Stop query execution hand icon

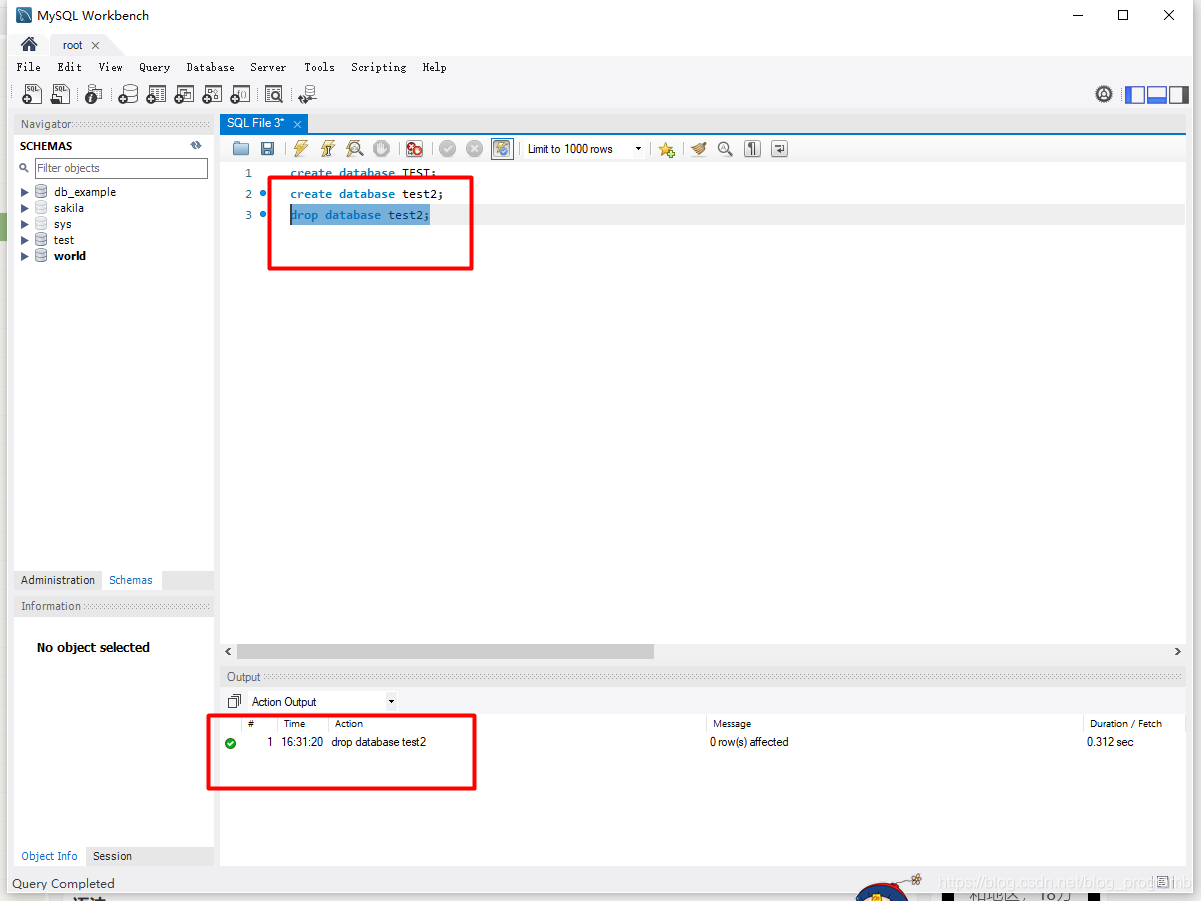(382, 149)
